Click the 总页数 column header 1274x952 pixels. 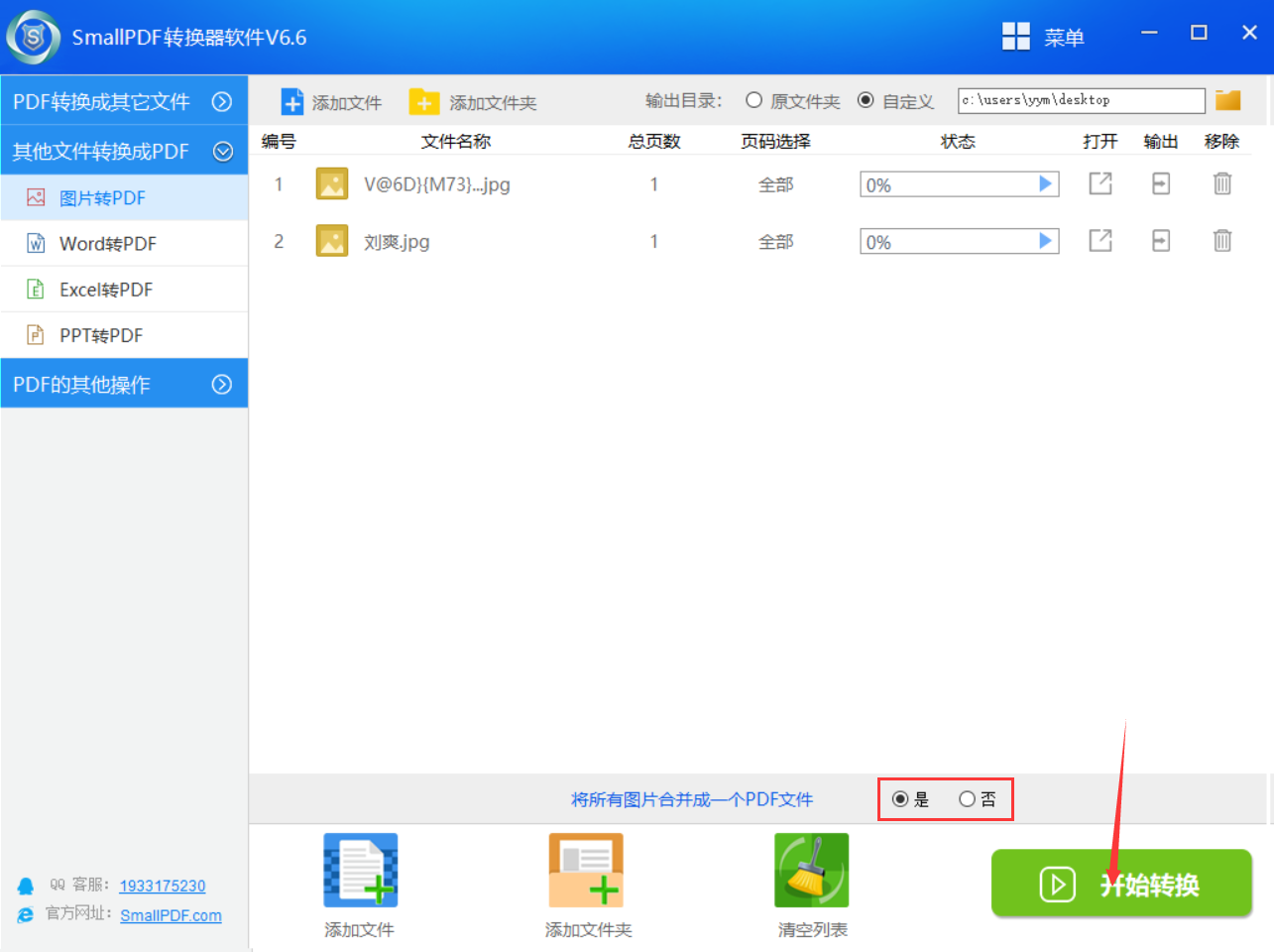[654, 141]
